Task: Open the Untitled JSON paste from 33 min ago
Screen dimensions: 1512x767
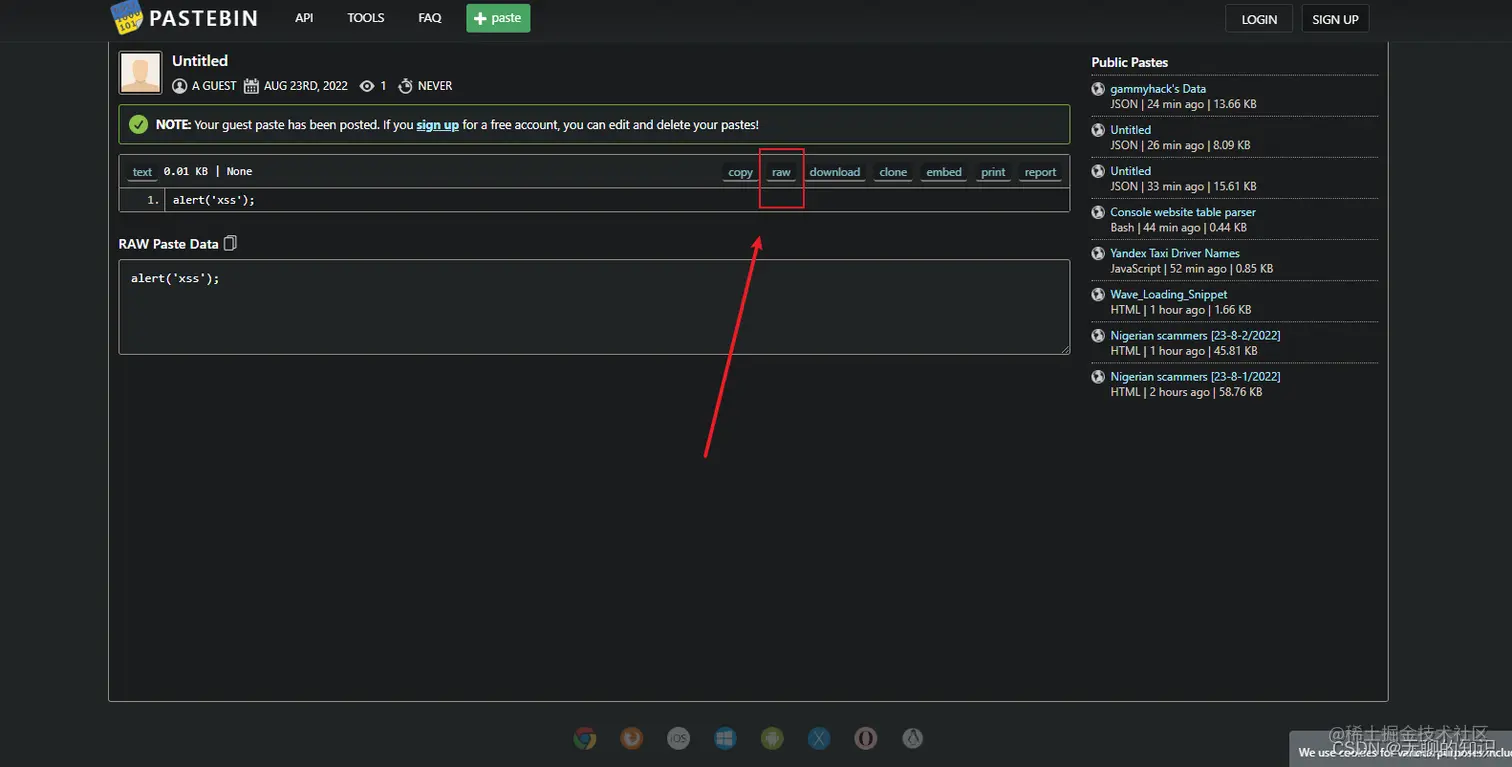Action: point(1131,171)
